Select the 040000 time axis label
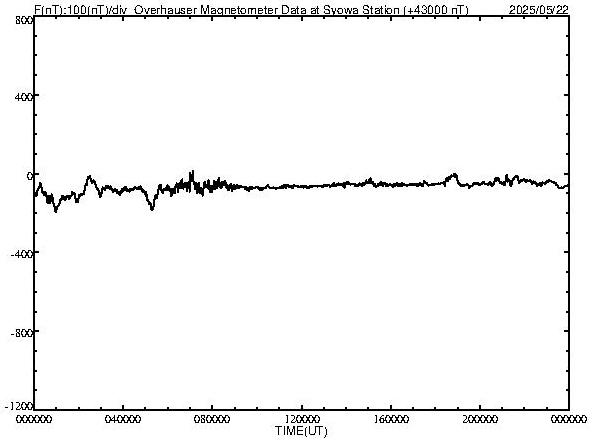 pyautogui.click(x=123, y=419)
